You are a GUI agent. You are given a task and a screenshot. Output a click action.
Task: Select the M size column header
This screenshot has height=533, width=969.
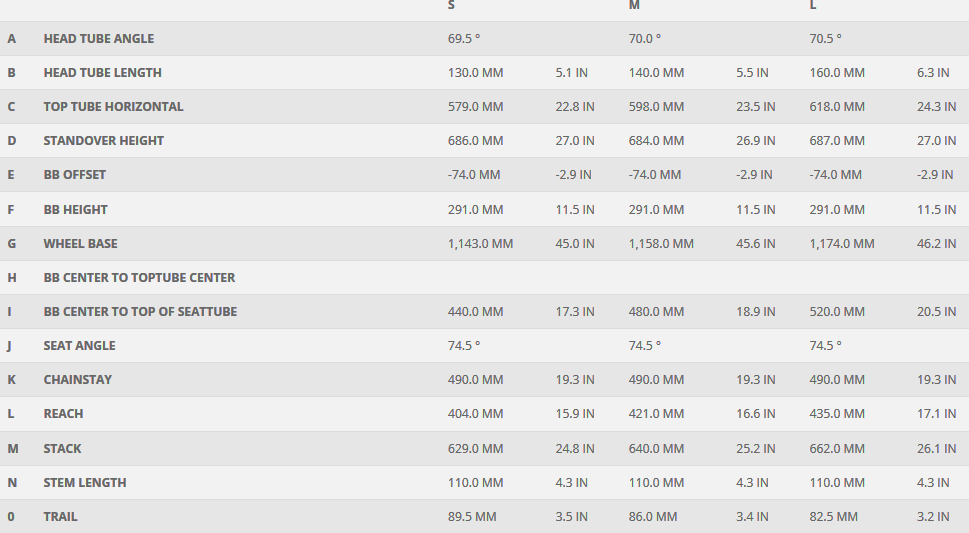coord(634,5)
